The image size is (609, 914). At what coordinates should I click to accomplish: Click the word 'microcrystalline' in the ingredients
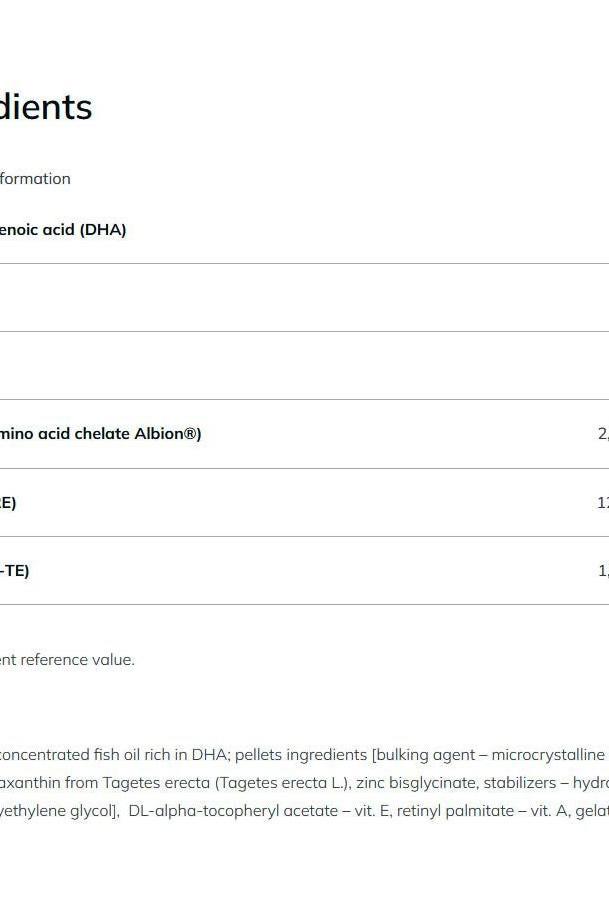pos(548,755)
